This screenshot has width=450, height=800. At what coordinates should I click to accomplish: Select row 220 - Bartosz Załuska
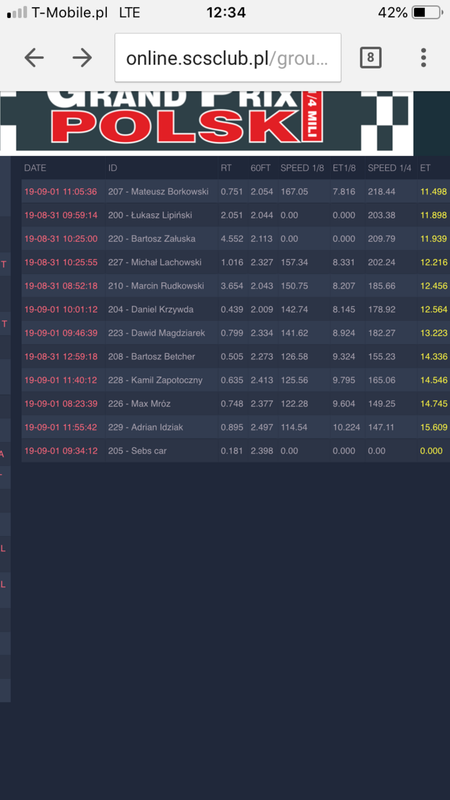[x=236, y=239]
